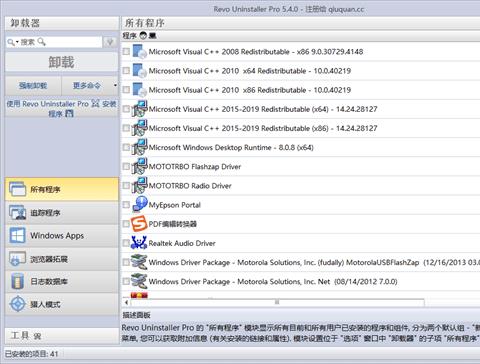Click the horizontal scrollbar thumb
Screen dimensions: 480x364
(x=277, y=302)
